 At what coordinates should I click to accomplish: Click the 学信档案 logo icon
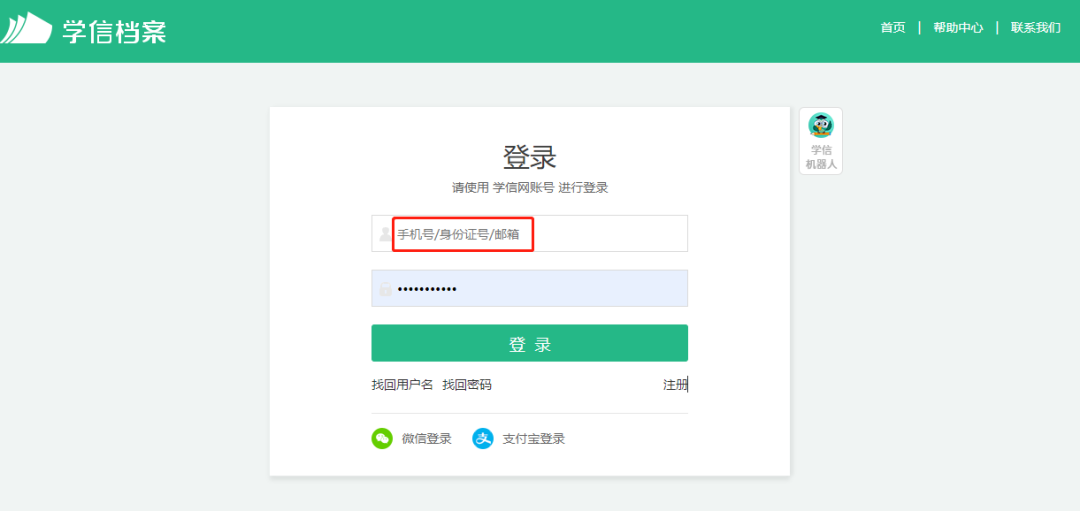point(26,29)
